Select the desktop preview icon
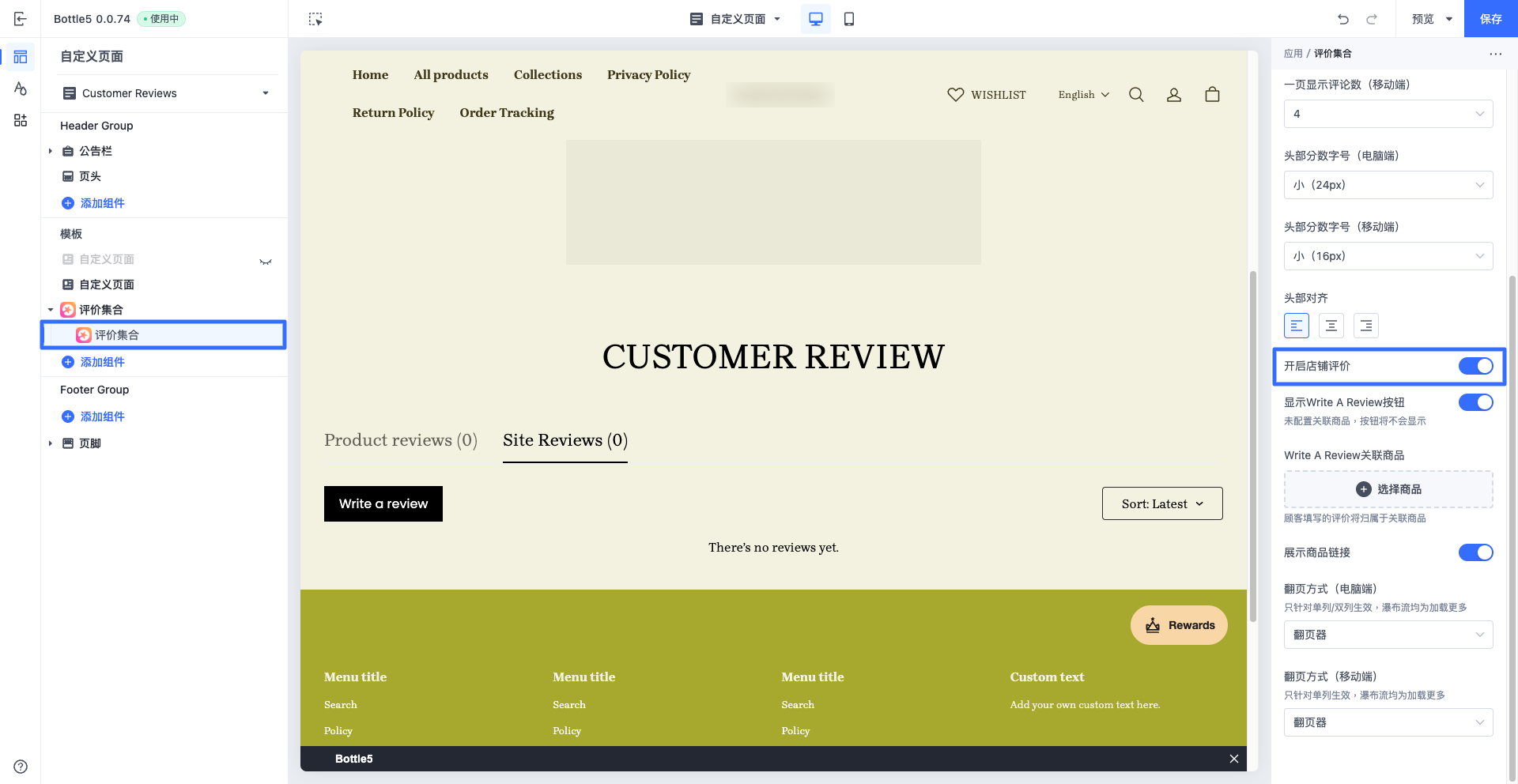This screenshot has height=784, width=1518. point(815,19)
